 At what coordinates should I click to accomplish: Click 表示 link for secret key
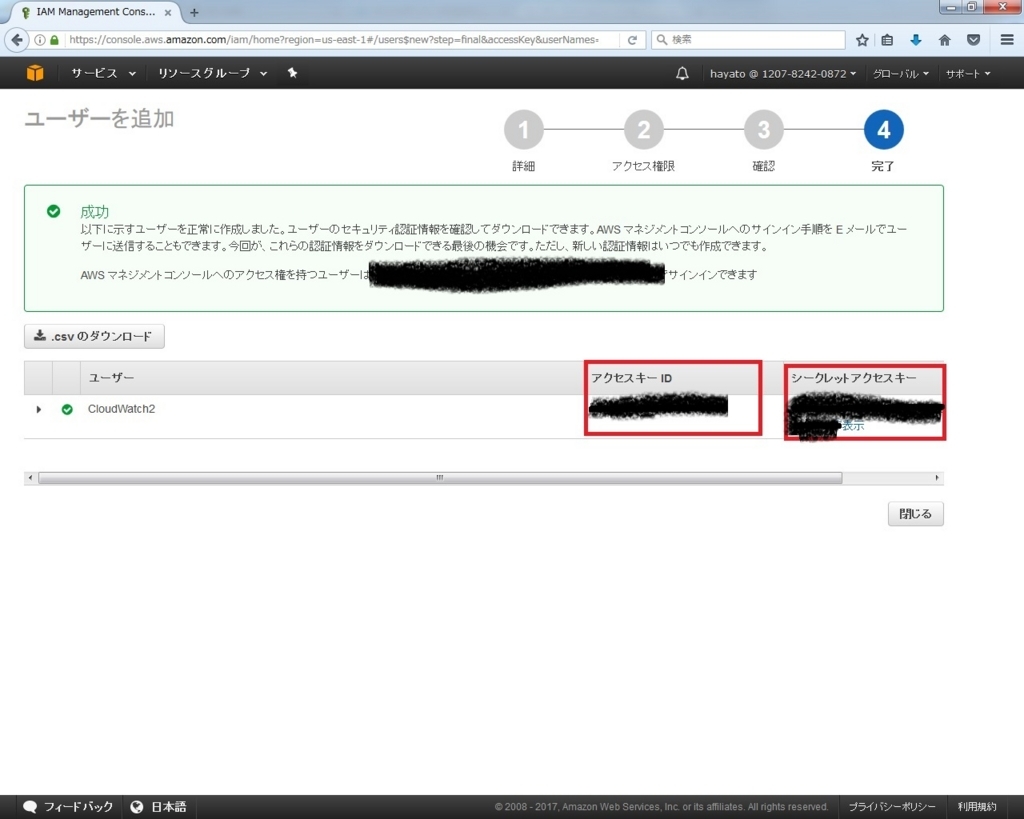852,425
